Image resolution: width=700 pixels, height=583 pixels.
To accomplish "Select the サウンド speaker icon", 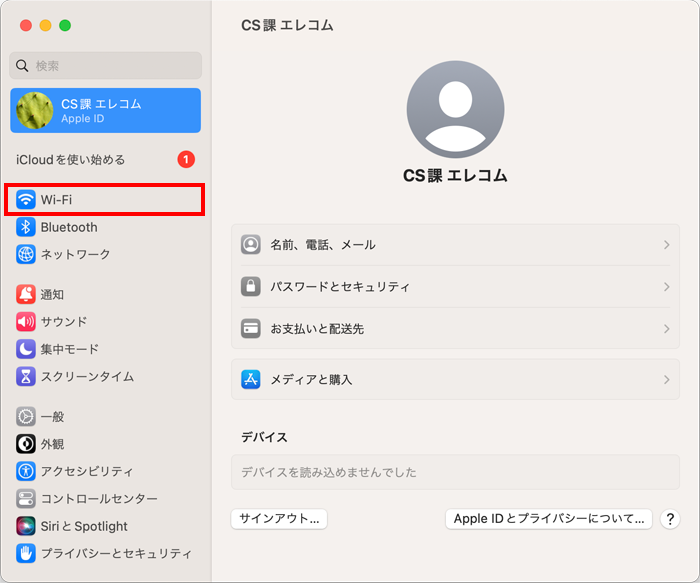I will tap(26, 322).
